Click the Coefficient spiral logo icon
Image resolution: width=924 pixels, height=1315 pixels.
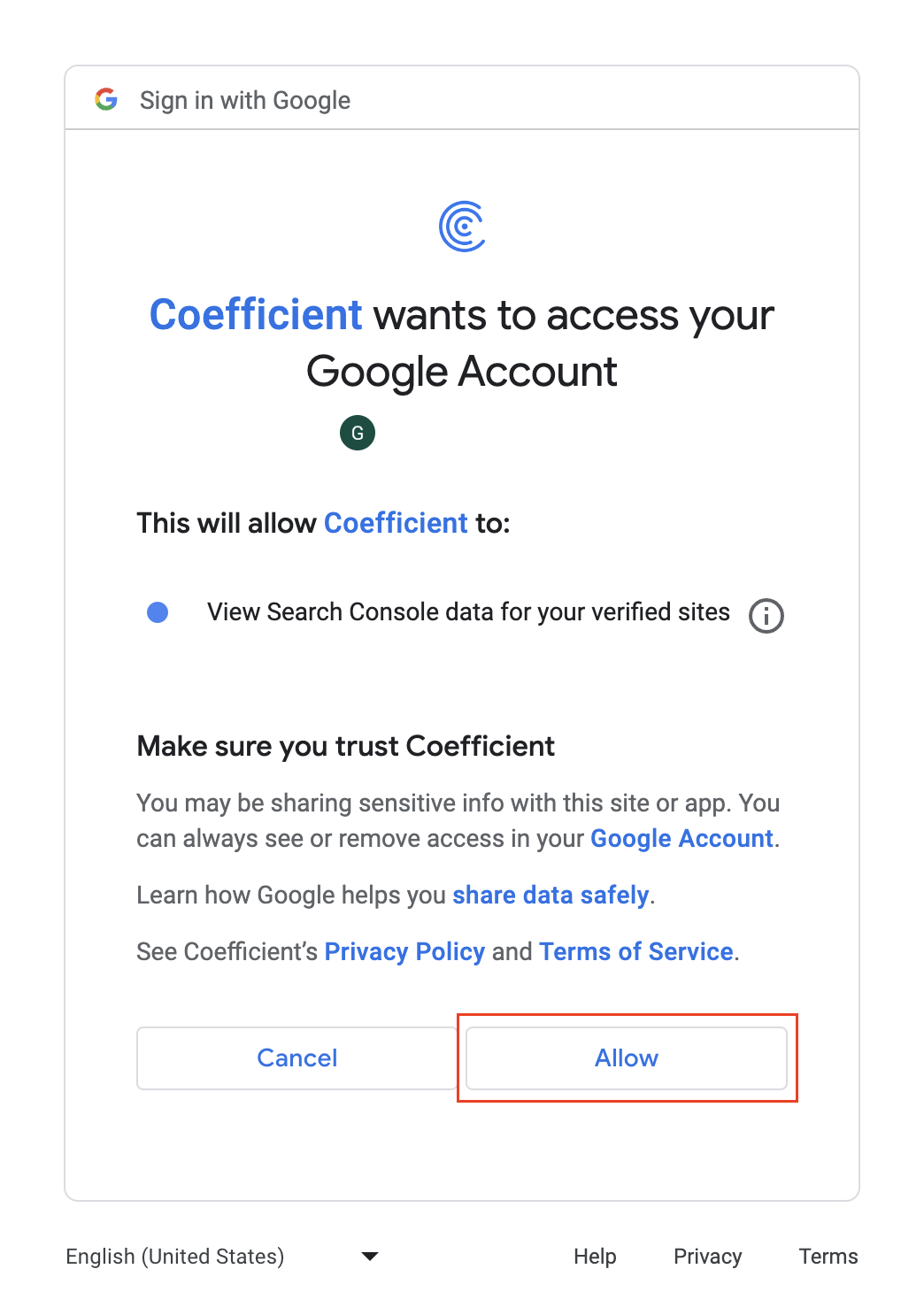(462, 227)
